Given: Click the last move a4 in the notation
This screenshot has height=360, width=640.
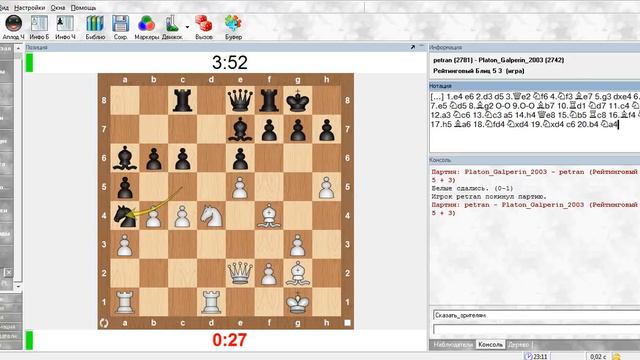Looking at the screenshot, I should [609, 124].
